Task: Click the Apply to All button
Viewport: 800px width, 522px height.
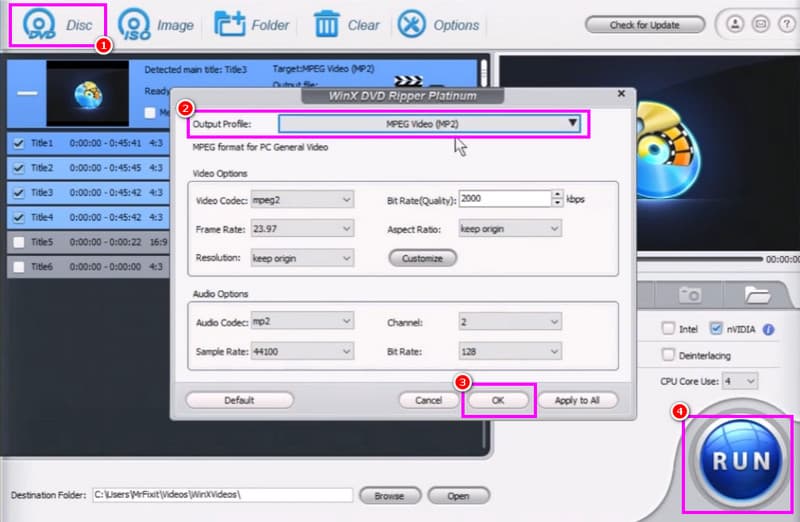Action: [577, 400]
